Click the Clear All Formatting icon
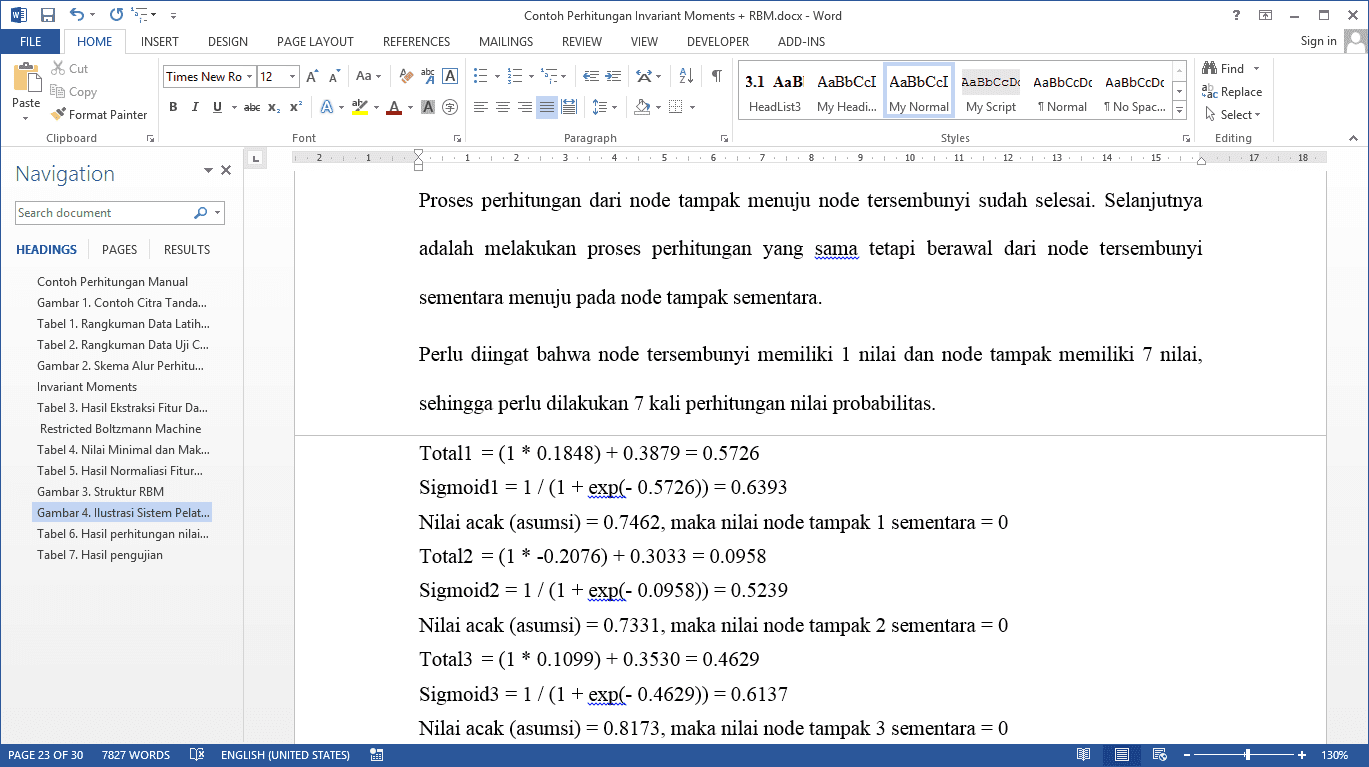 pos(406,76)
